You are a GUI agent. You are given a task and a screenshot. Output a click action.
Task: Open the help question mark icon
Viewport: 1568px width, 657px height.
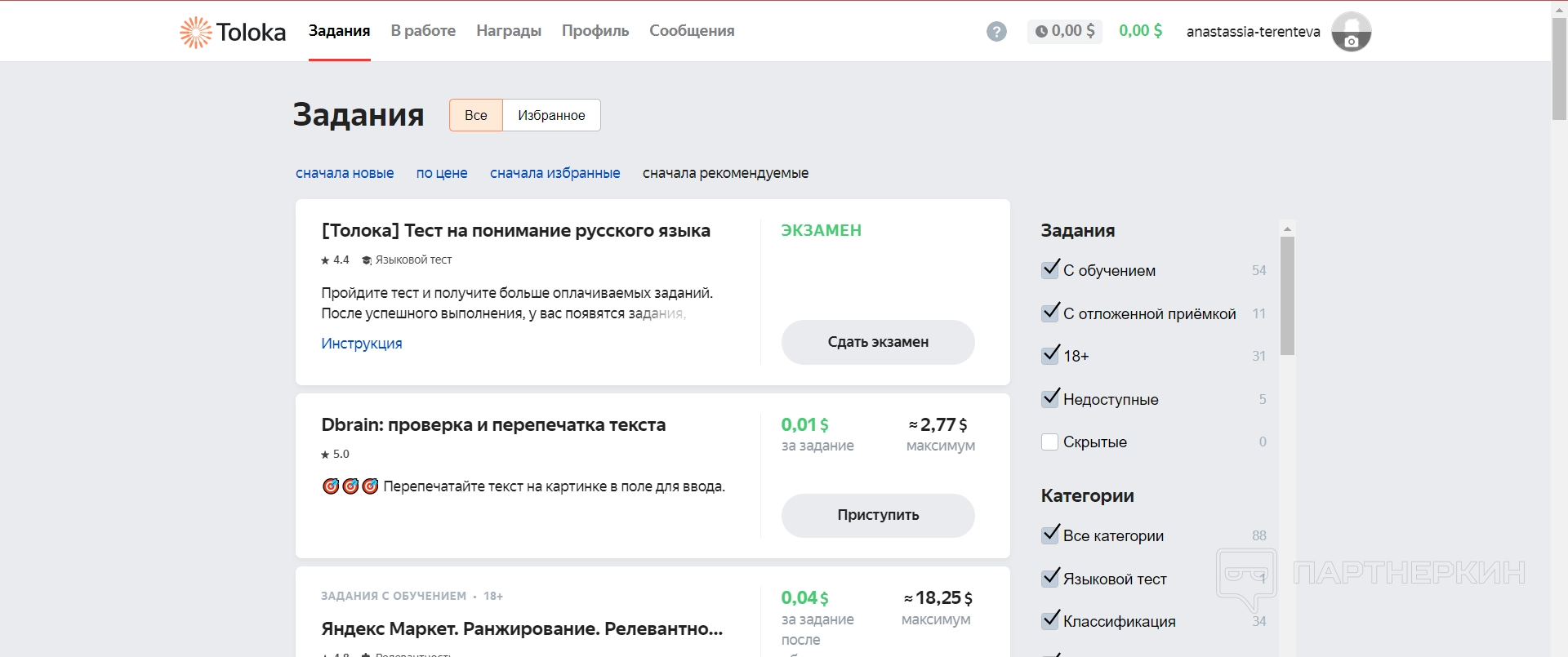[996, 32]
